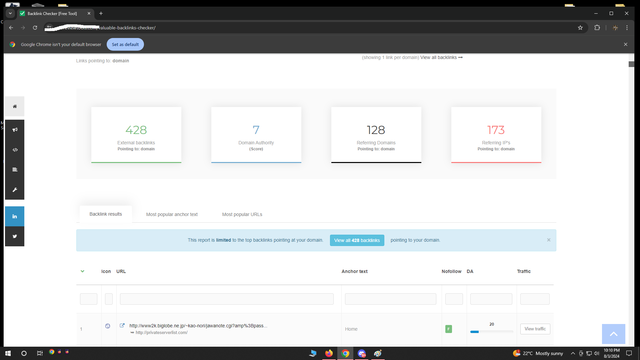Click the 7 Domain Authority card
The width and height of the screenshot is (640, 360).
[256, 135]
